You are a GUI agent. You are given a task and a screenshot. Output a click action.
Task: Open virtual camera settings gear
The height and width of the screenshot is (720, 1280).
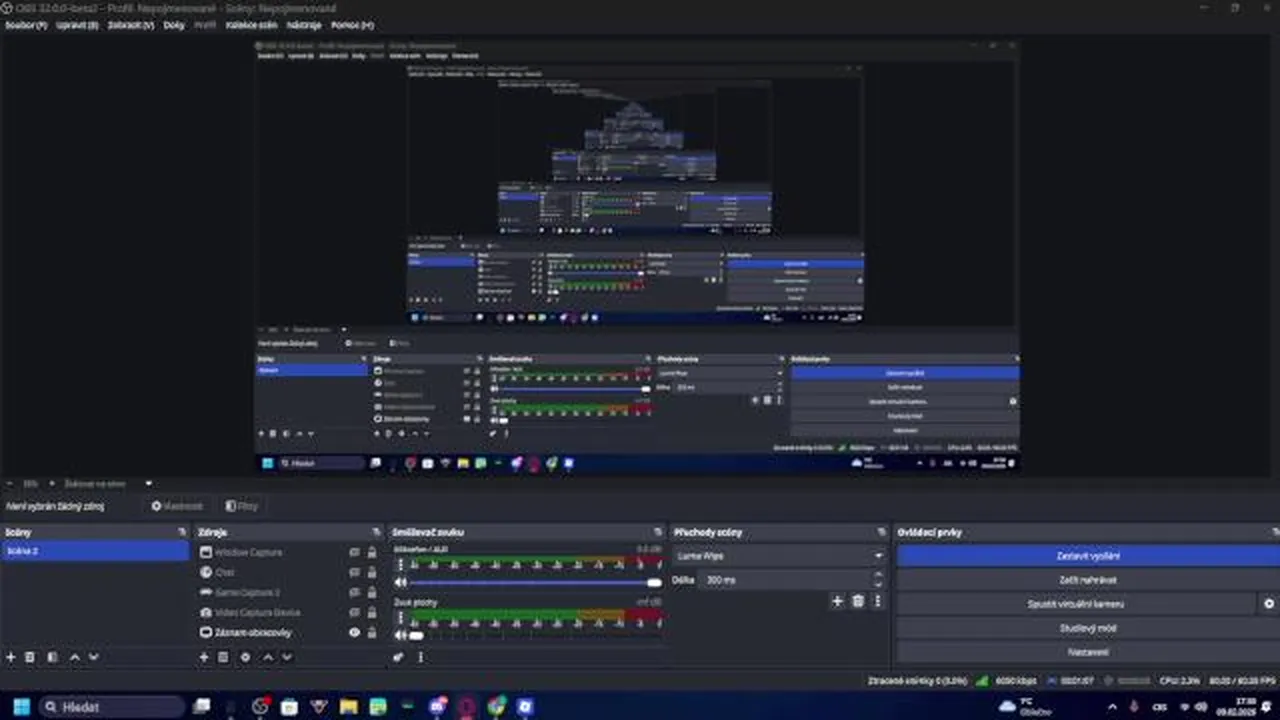(1269, 604)
